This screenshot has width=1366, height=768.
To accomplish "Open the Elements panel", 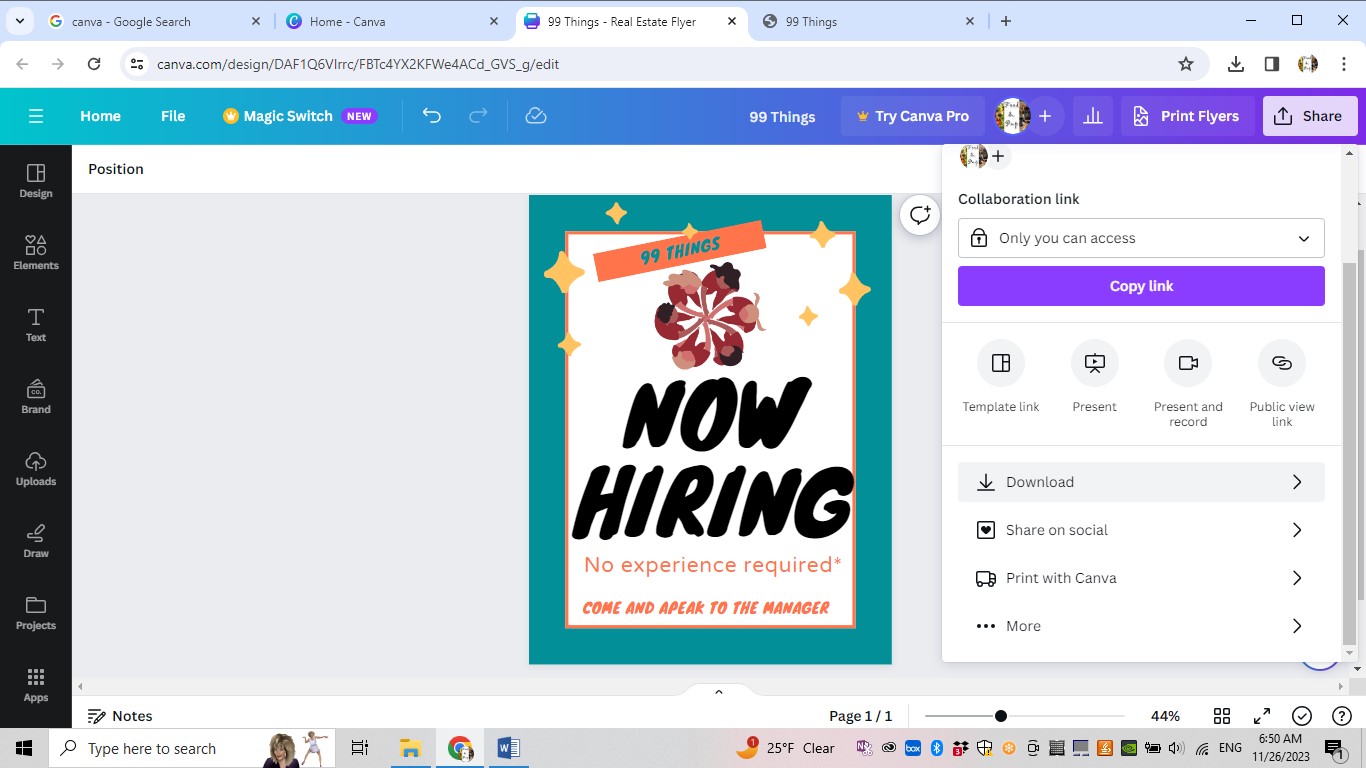I will (x=35, y=253).
